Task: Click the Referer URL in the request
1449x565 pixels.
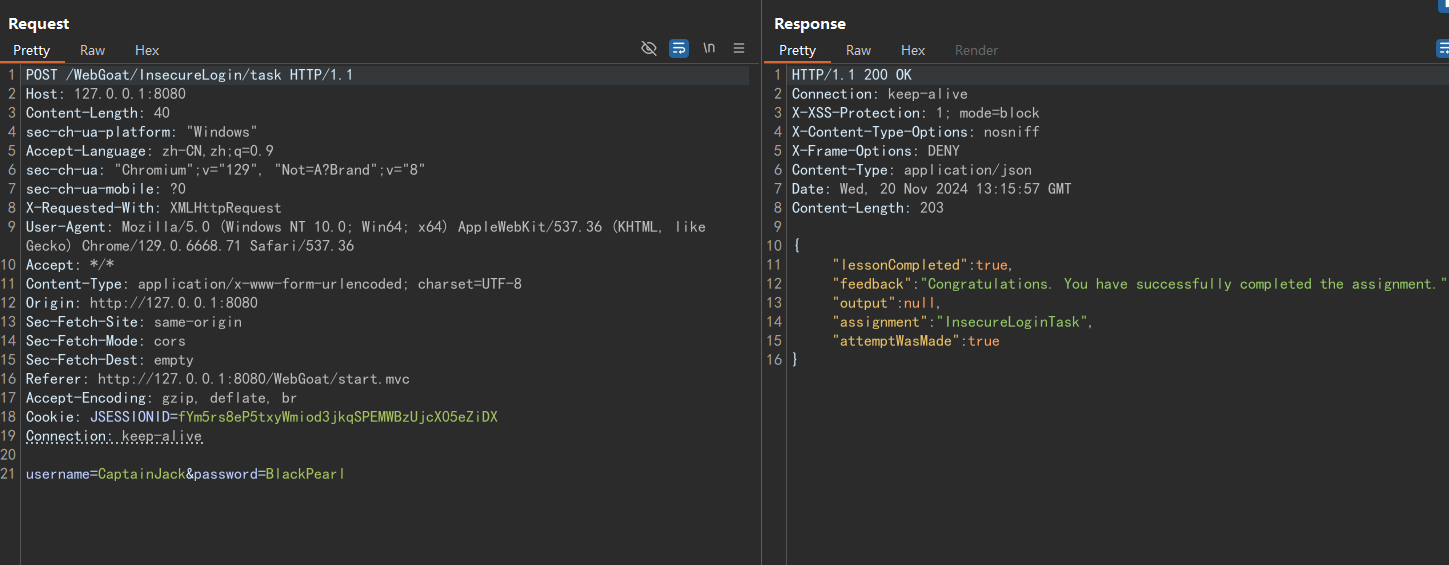Action: click(253, 379)
